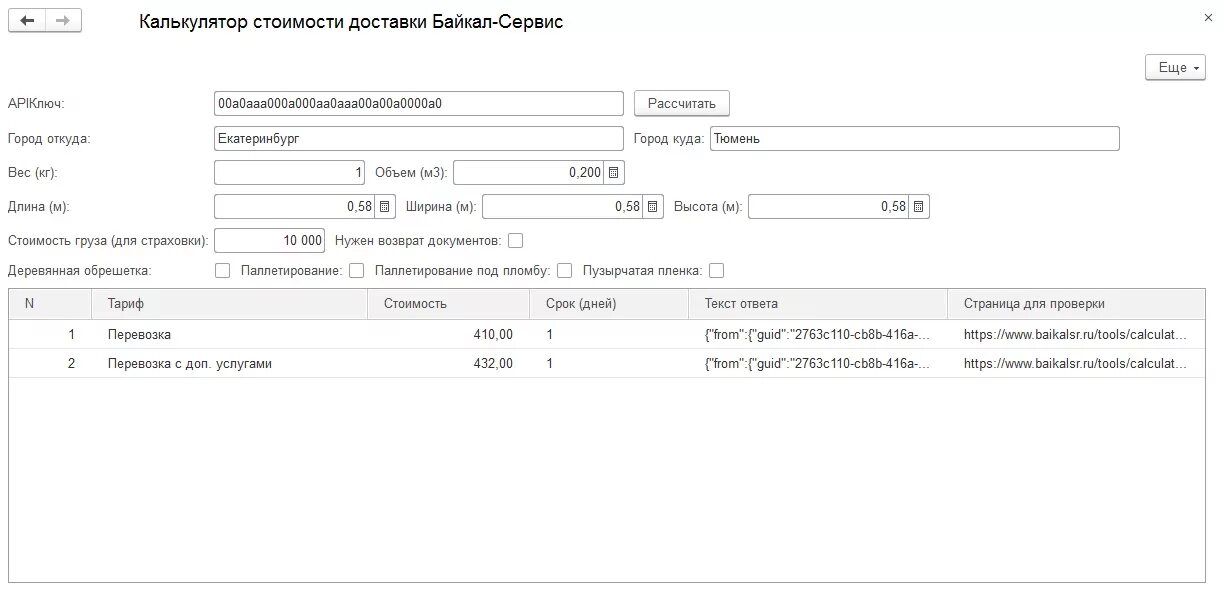Click the Ширина (м) value field

pyautogui.click(x=563, y=207)
